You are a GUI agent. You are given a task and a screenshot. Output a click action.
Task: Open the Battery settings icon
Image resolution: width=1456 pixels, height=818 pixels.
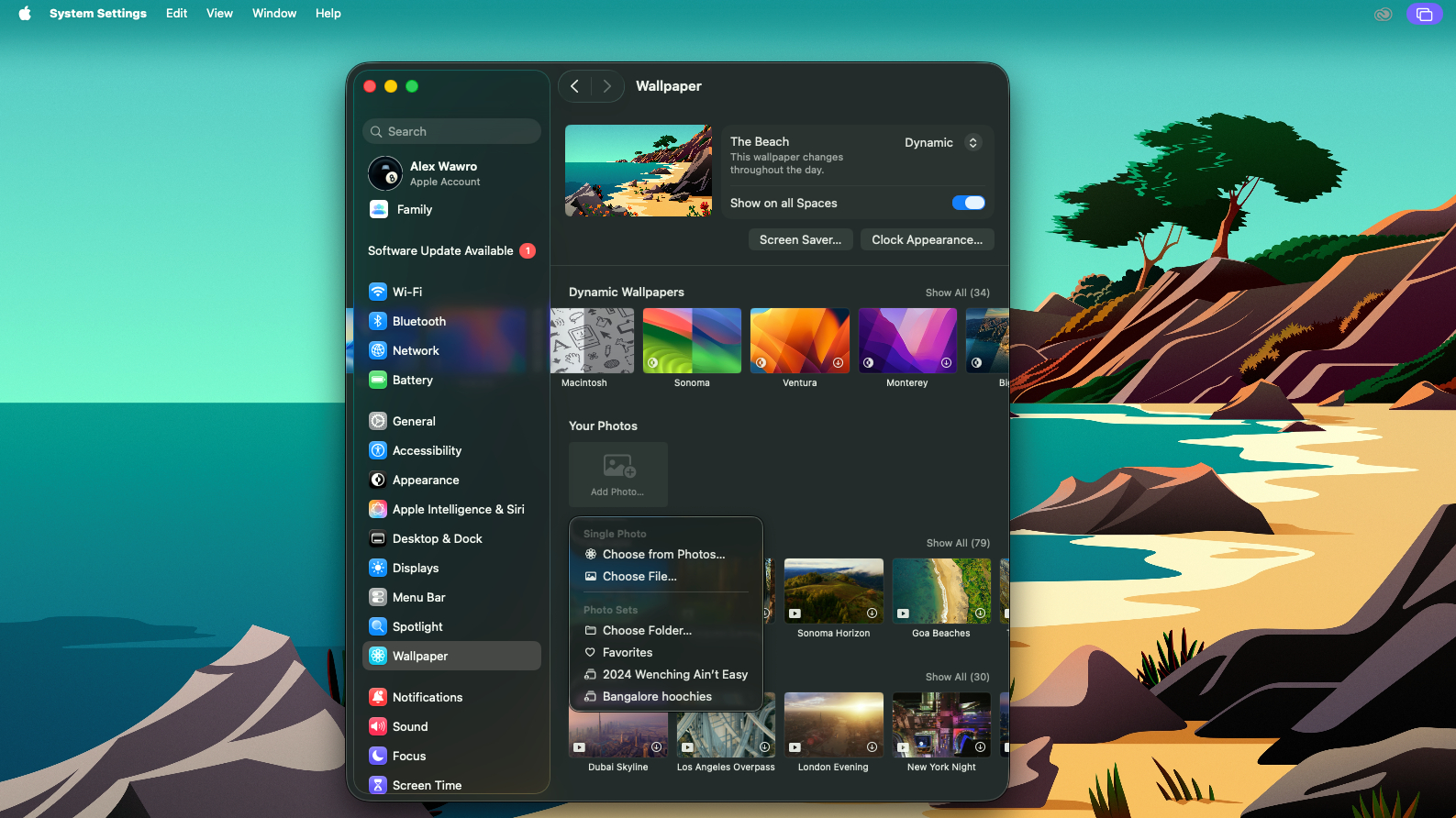[378, 380]
